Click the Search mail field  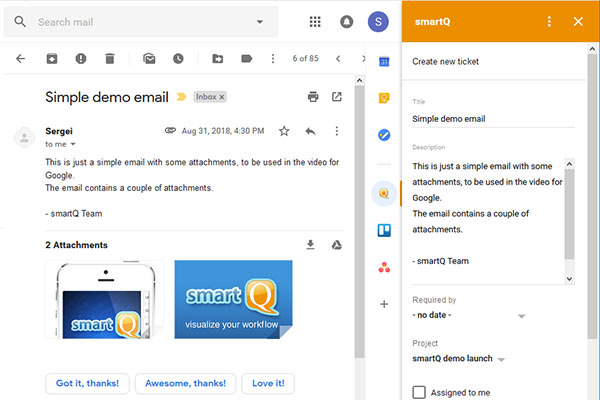pos(142,22)
